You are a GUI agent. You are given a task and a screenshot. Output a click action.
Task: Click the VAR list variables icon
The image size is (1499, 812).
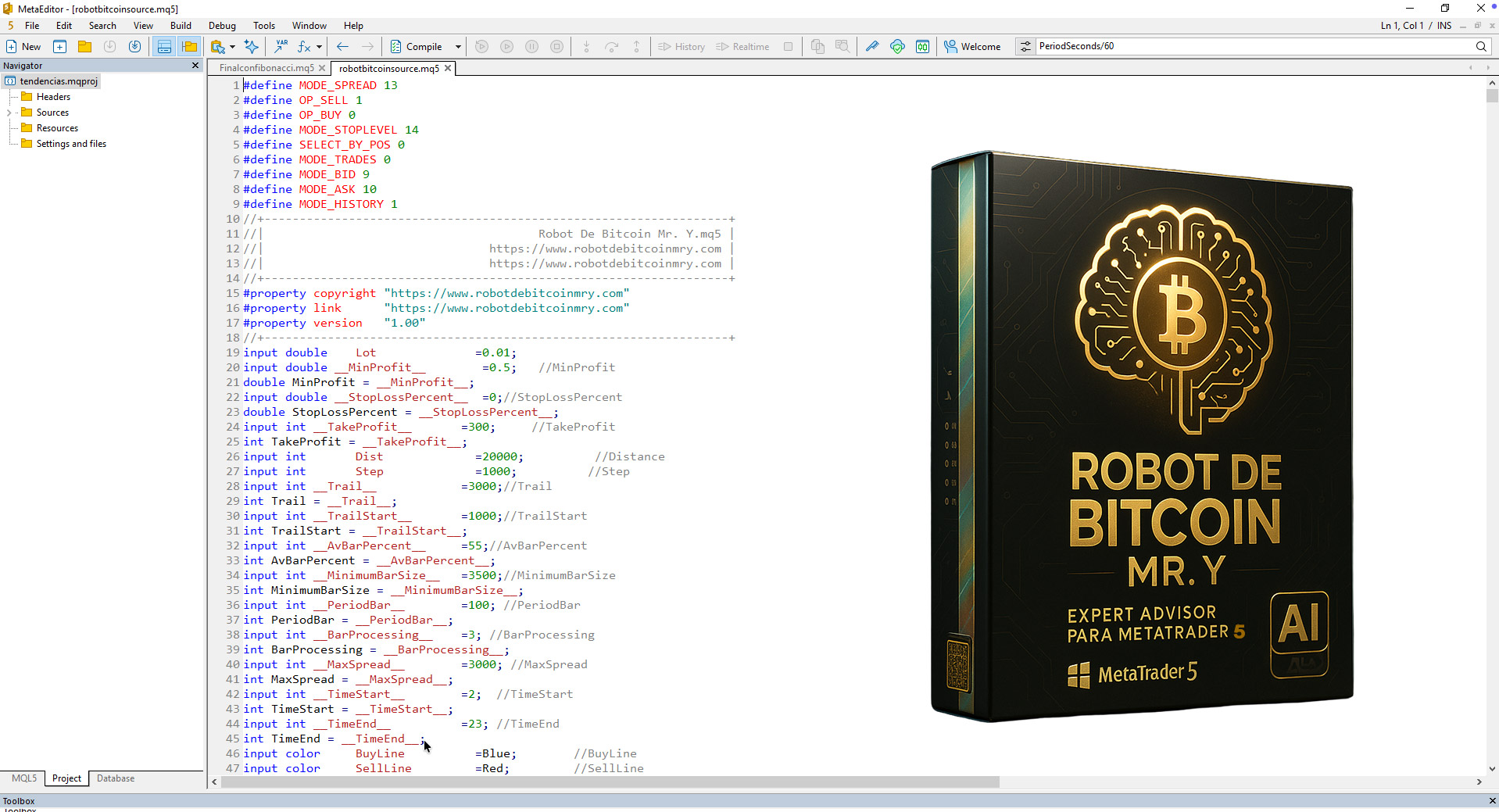(x=281, y=47)
